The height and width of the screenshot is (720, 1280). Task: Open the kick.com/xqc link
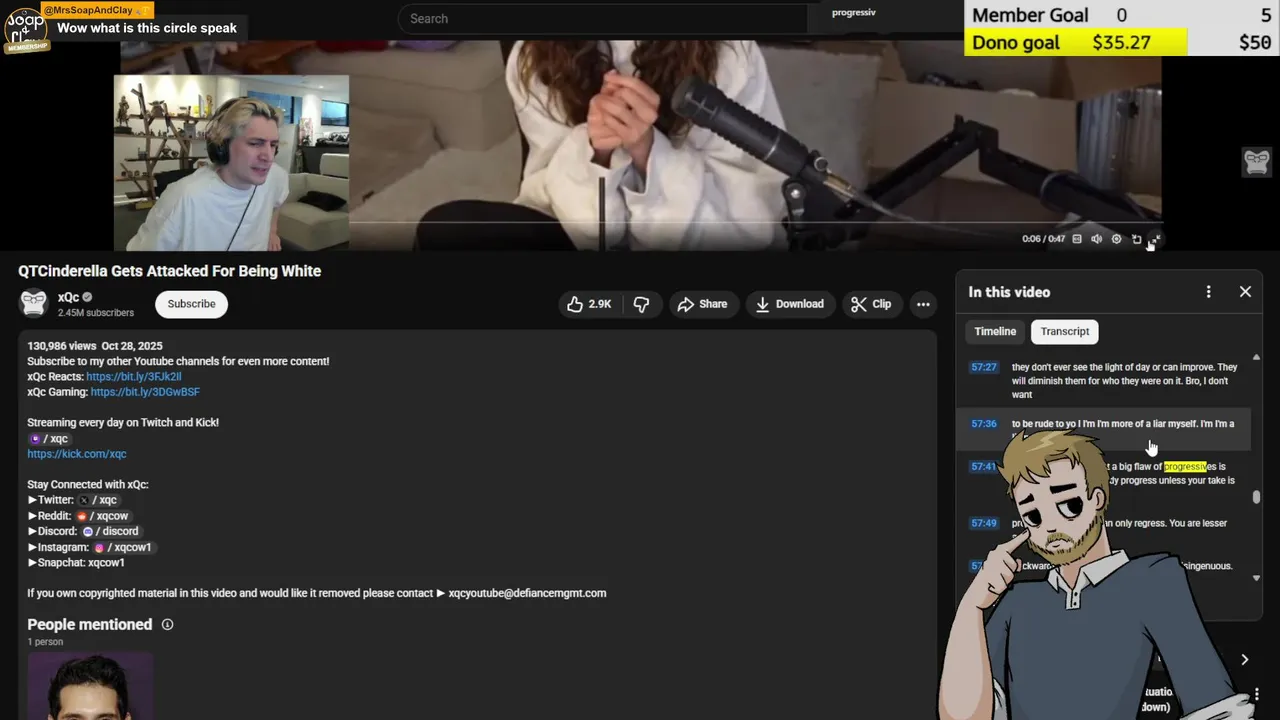coord(77,454)
